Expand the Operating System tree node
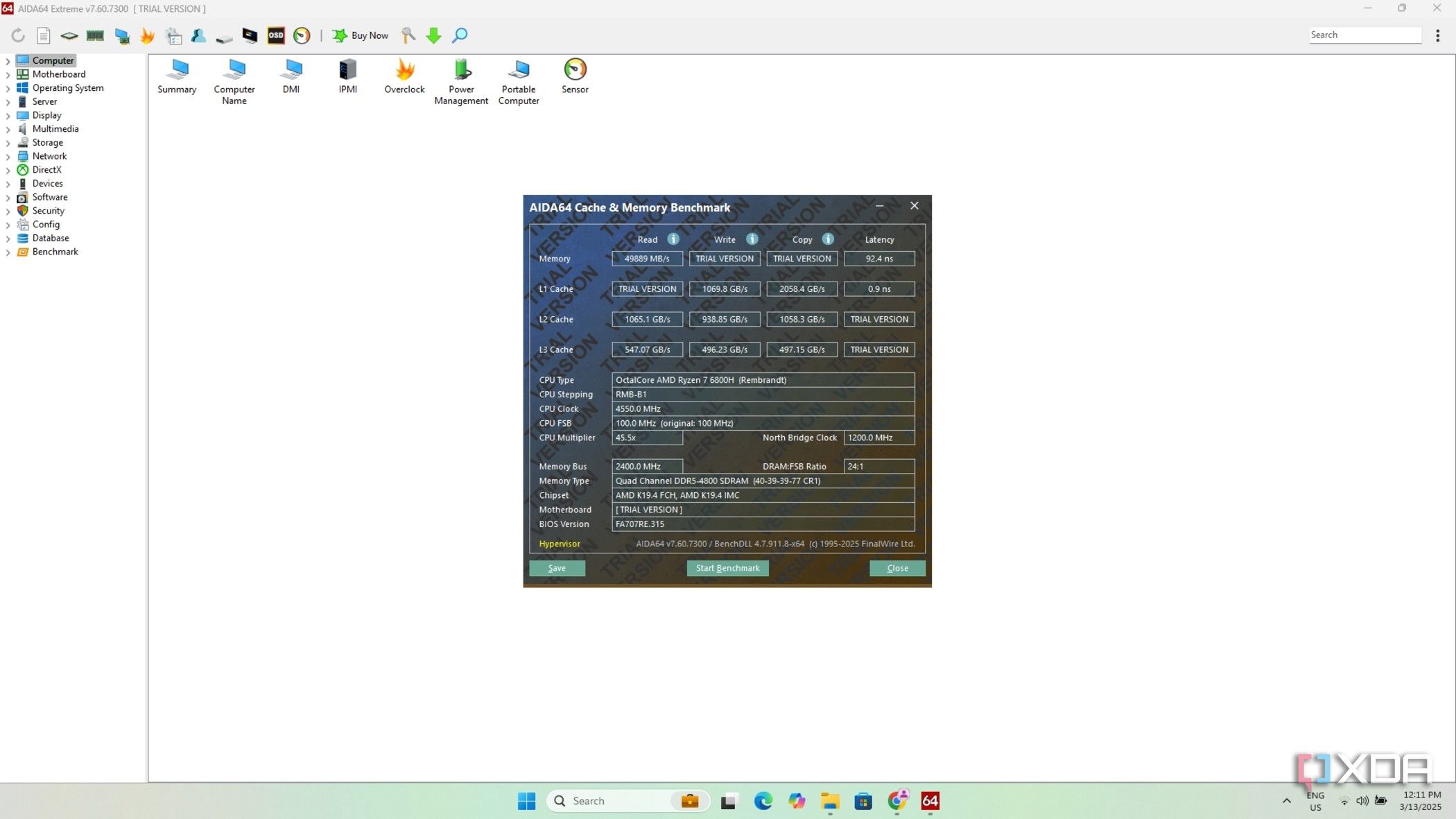This screenshot has height=819, width=1456. [x=8, y=89]
